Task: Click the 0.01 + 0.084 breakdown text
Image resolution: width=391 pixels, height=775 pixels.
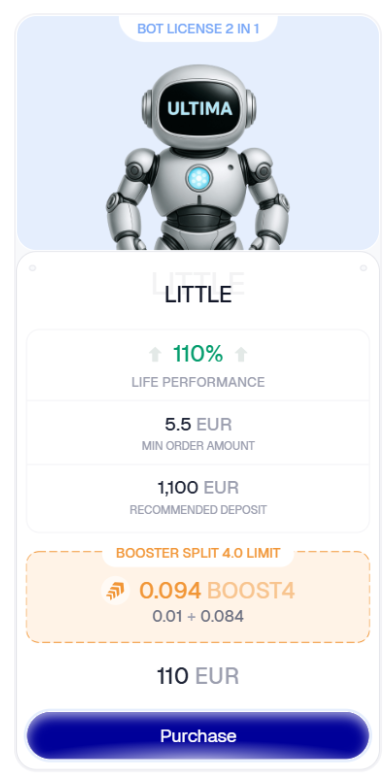Action: point(198,616)
